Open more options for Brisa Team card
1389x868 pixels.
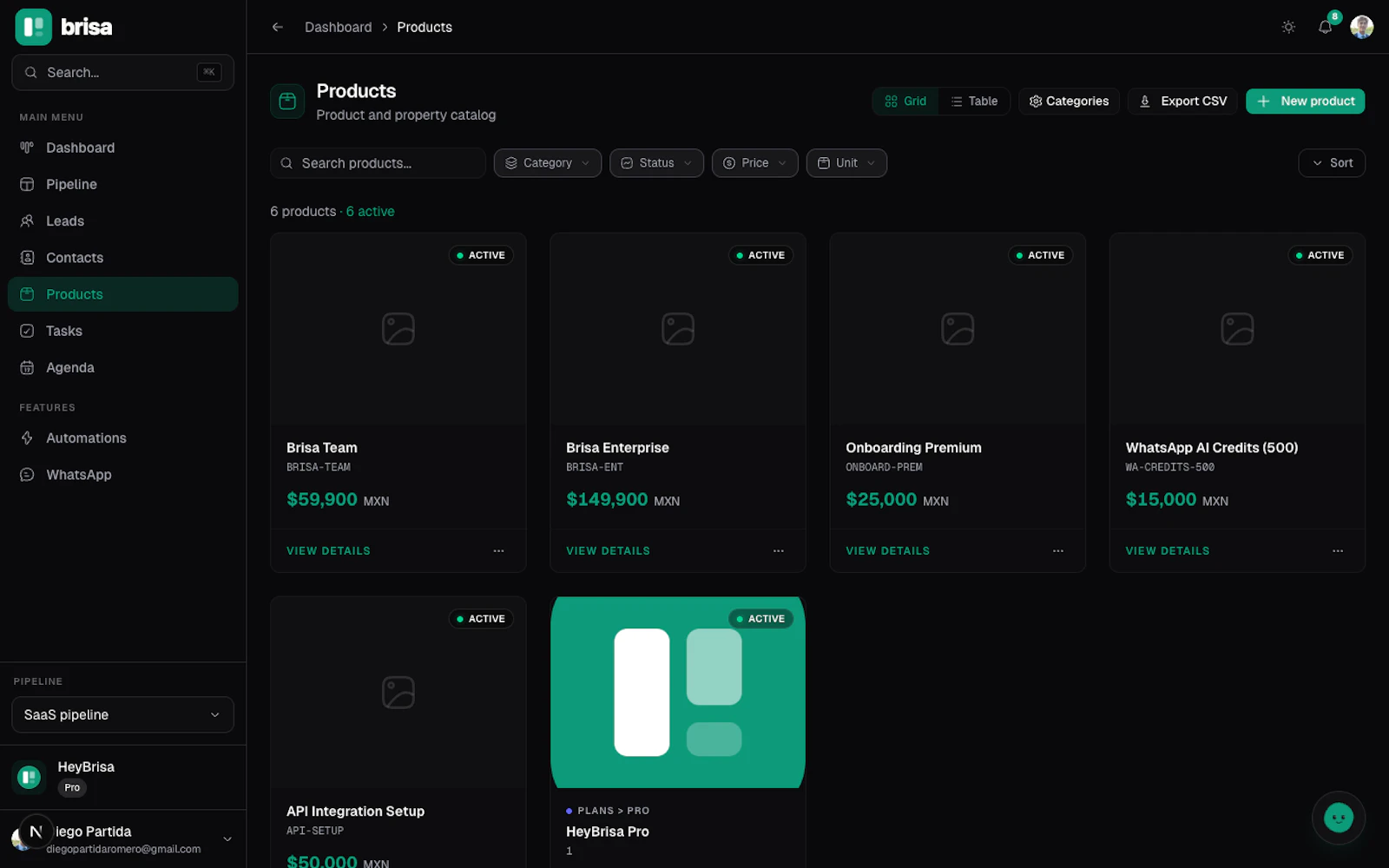(x=498, y=551)
